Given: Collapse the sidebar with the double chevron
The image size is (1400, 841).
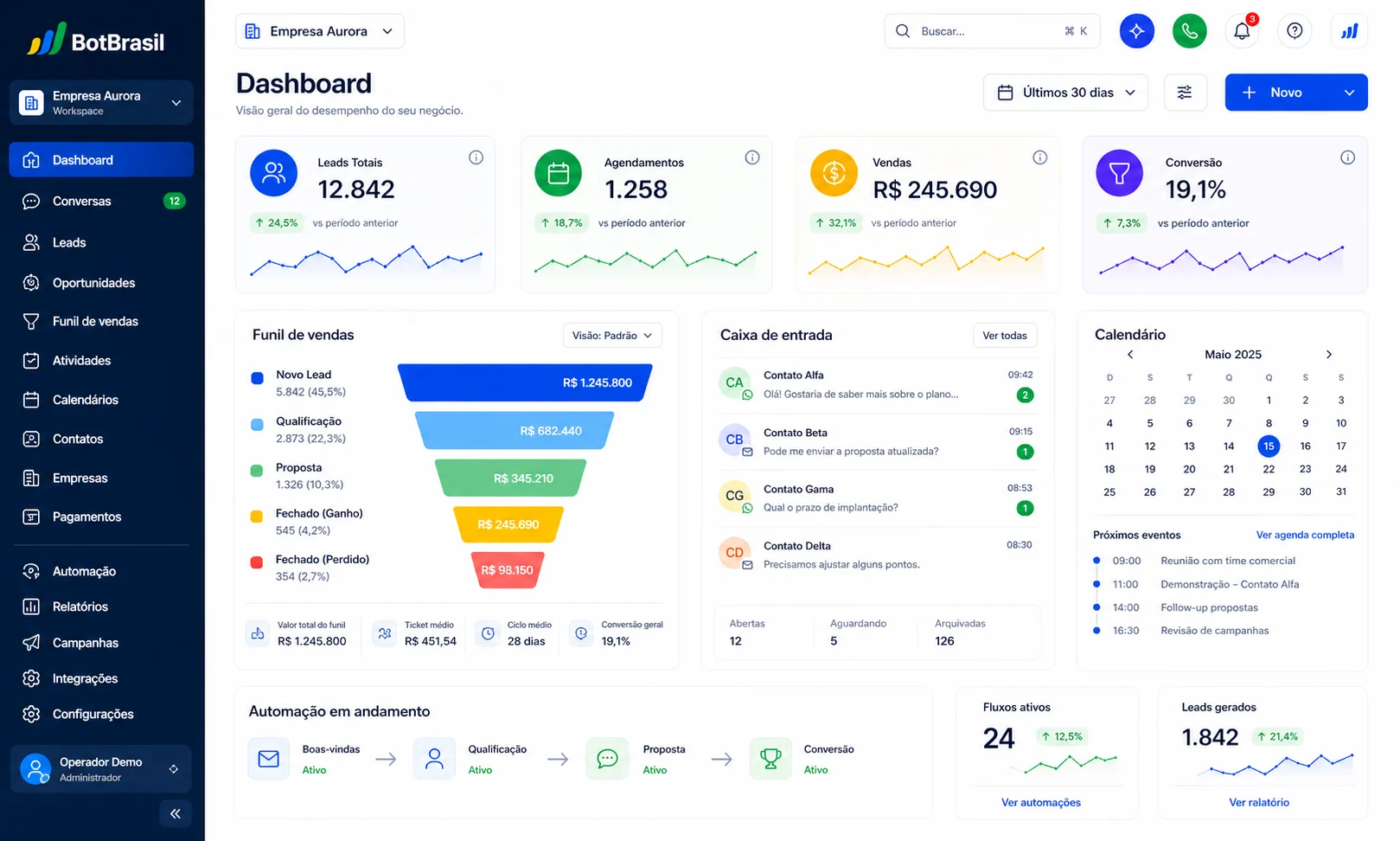Looking at the screenshot, I should (176, 813).
